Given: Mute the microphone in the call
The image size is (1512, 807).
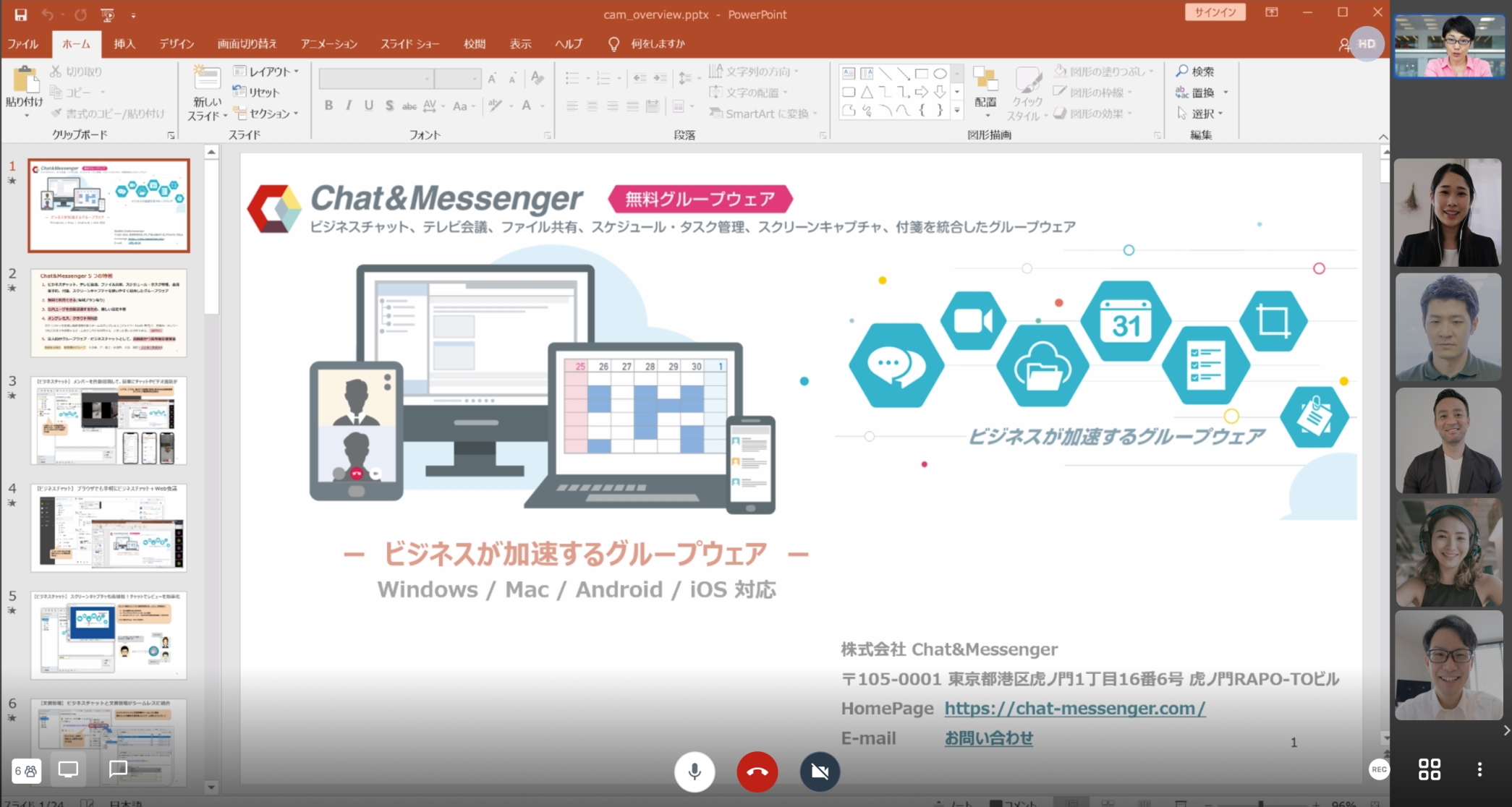Looking at the screenshot, I should tap(695, 772).
